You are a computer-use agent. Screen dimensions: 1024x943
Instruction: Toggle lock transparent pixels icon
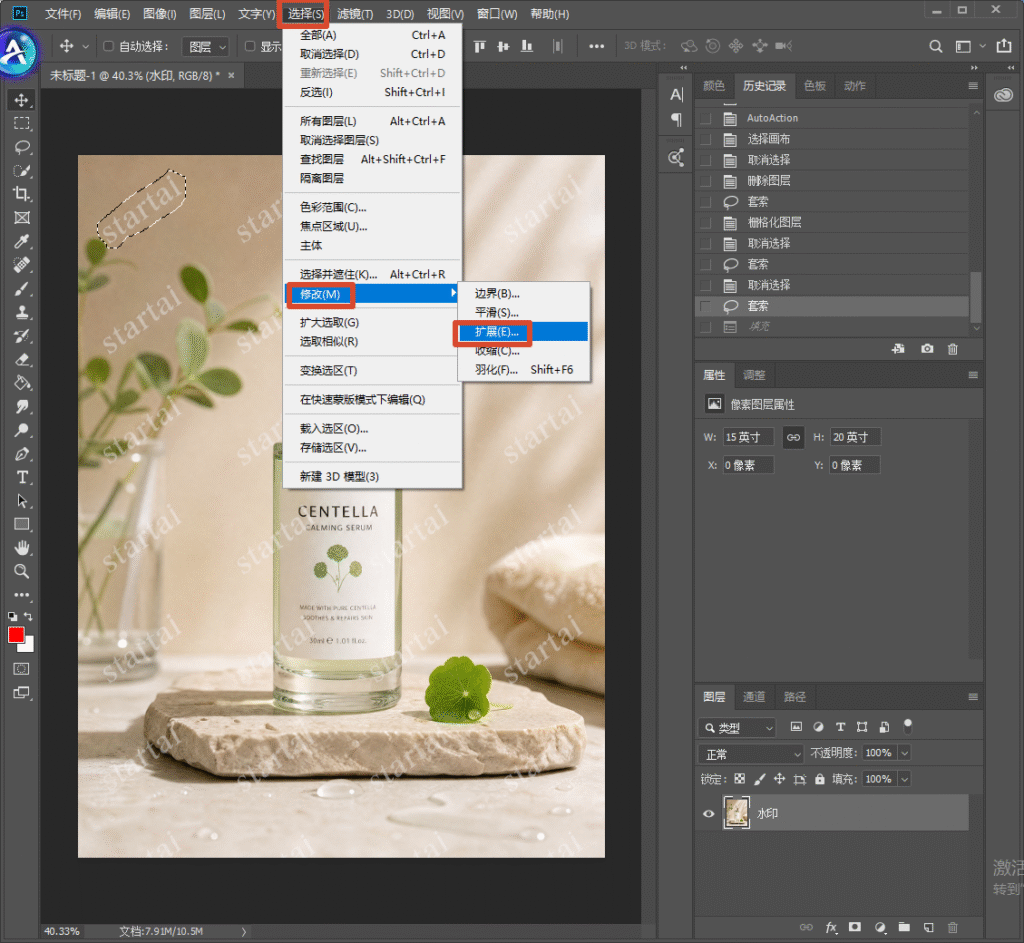(739, 779)
